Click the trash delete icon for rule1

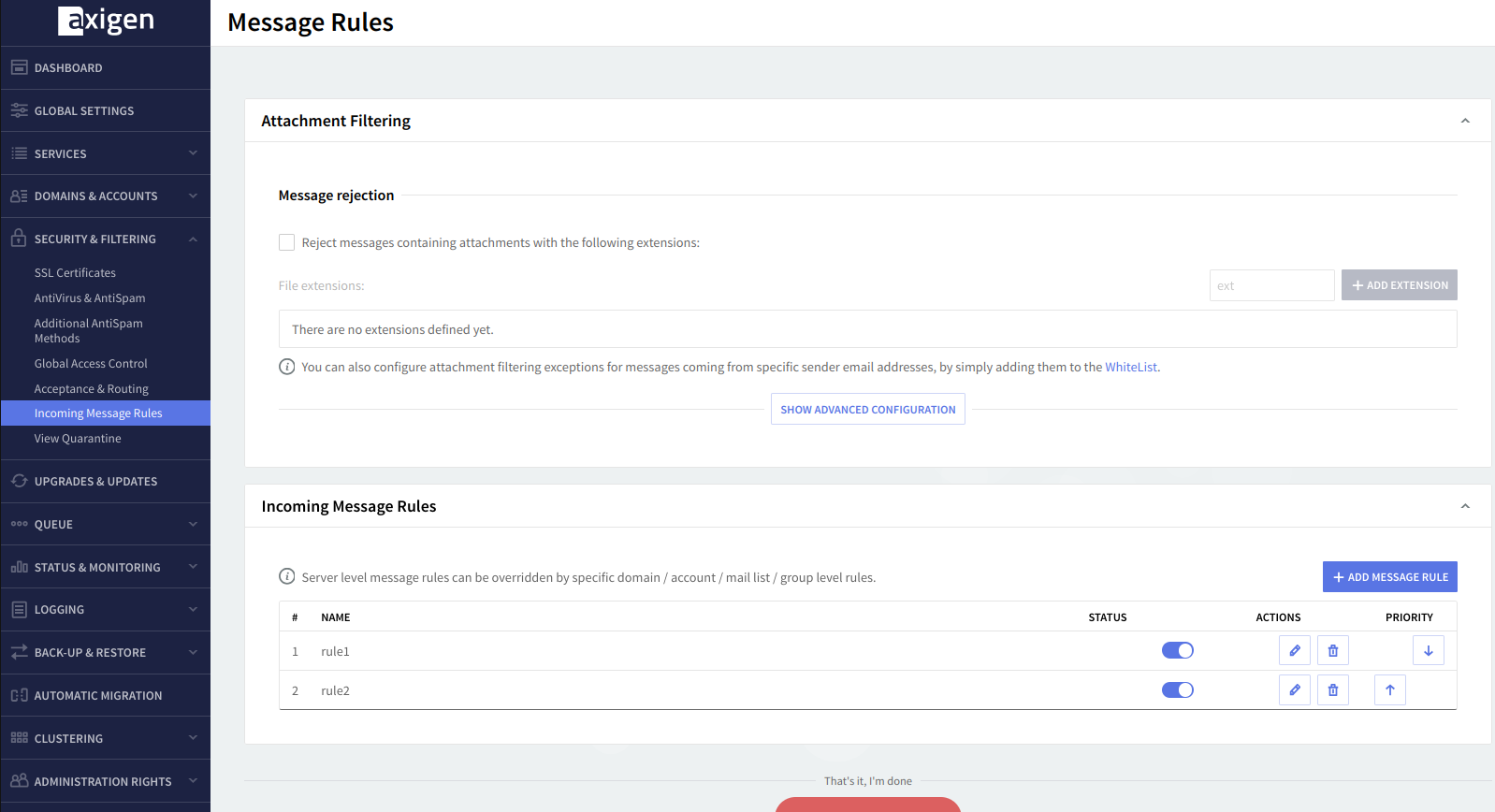(x=1332, y=651)
